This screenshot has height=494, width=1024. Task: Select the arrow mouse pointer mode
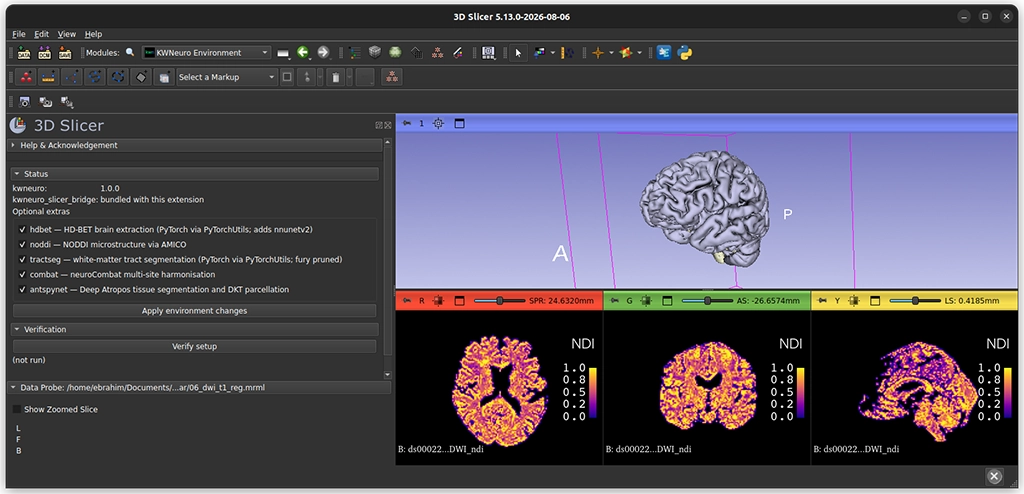coord(518,53)
